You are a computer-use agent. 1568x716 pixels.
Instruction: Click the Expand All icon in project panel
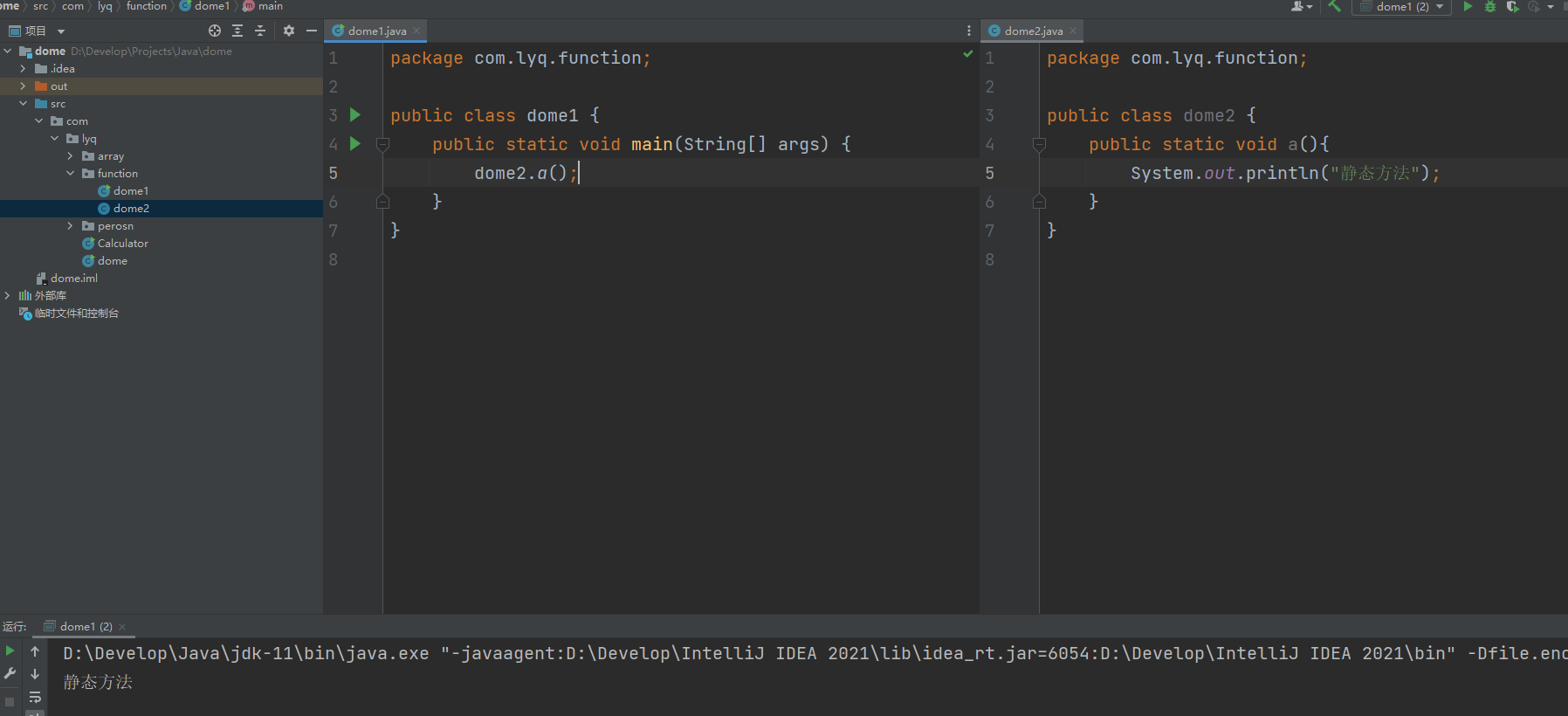tap(237, 31)
